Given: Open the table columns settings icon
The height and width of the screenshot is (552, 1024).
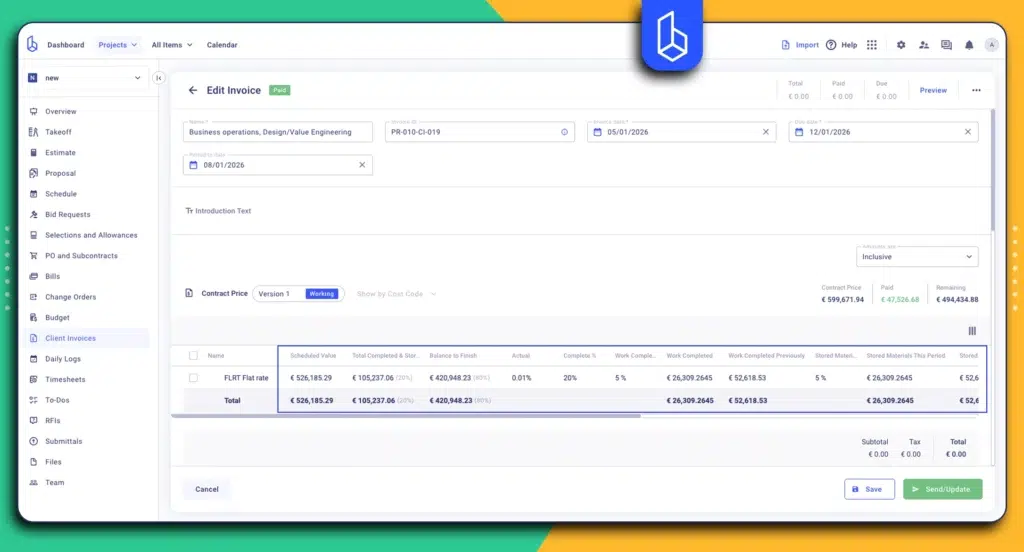Looking at the screenshot, I should [x=972, y=331].
